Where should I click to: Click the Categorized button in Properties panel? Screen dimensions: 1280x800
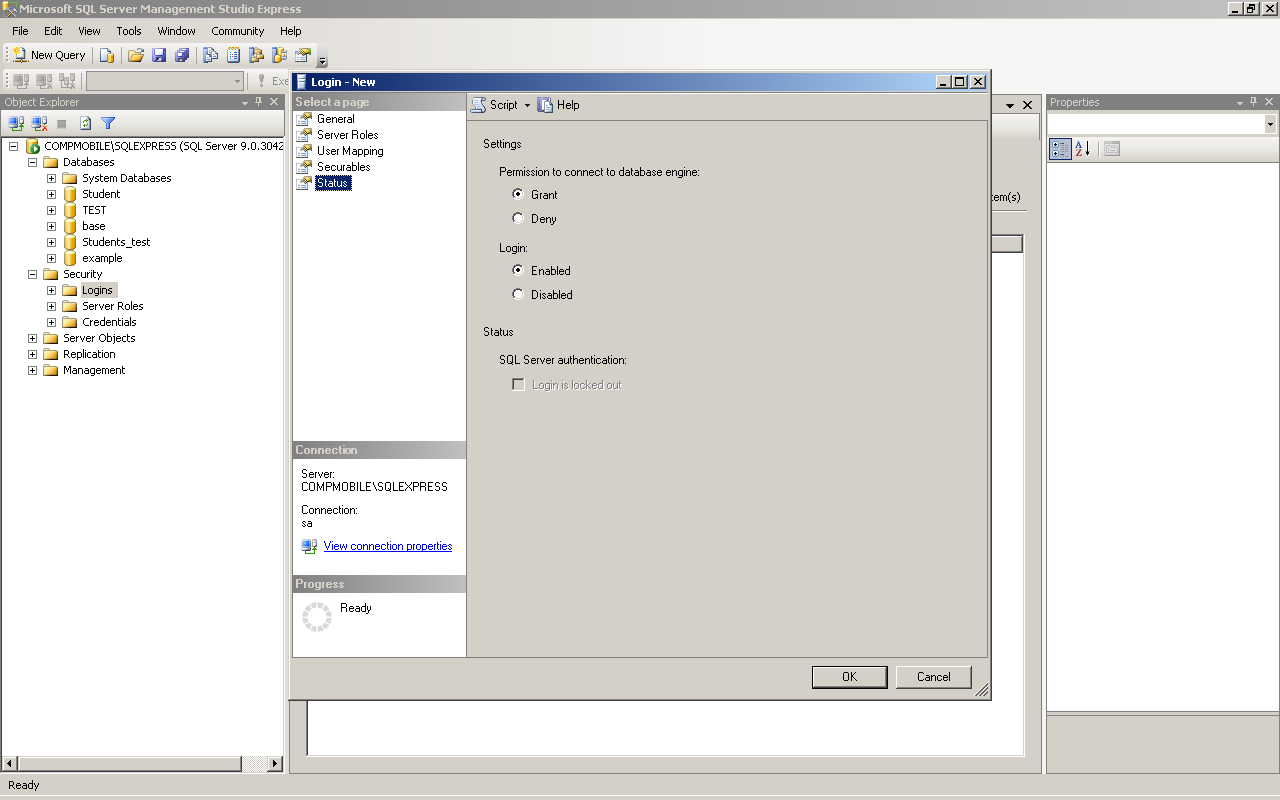click(x=1060, y=149)
